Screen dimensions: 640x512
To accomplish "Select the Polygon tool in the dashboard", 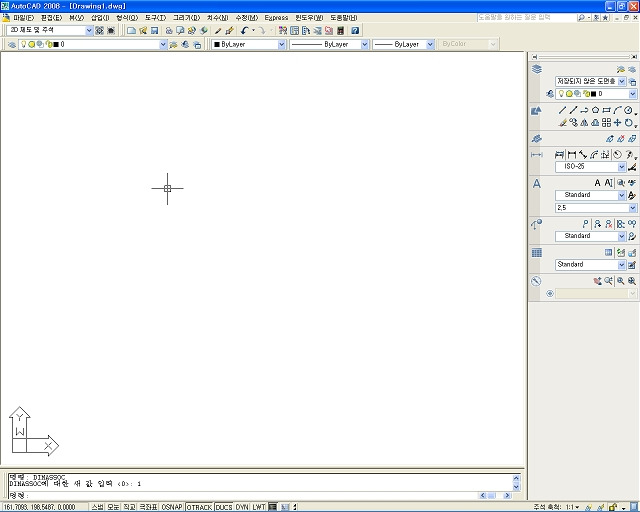I will (596, 110).
